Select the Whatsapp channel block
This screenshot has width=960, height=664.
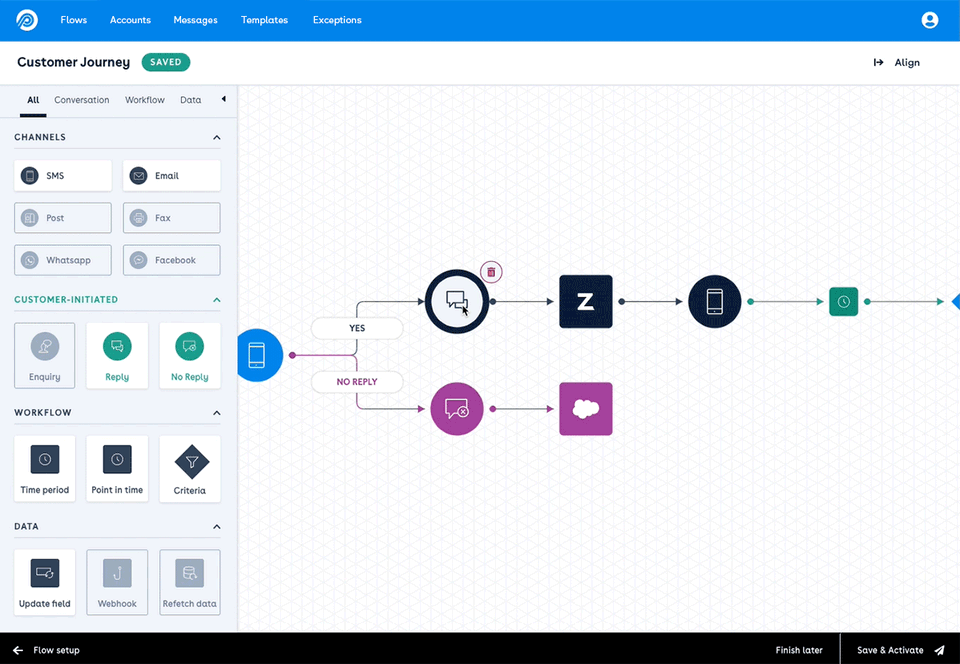tap(63, 260)
